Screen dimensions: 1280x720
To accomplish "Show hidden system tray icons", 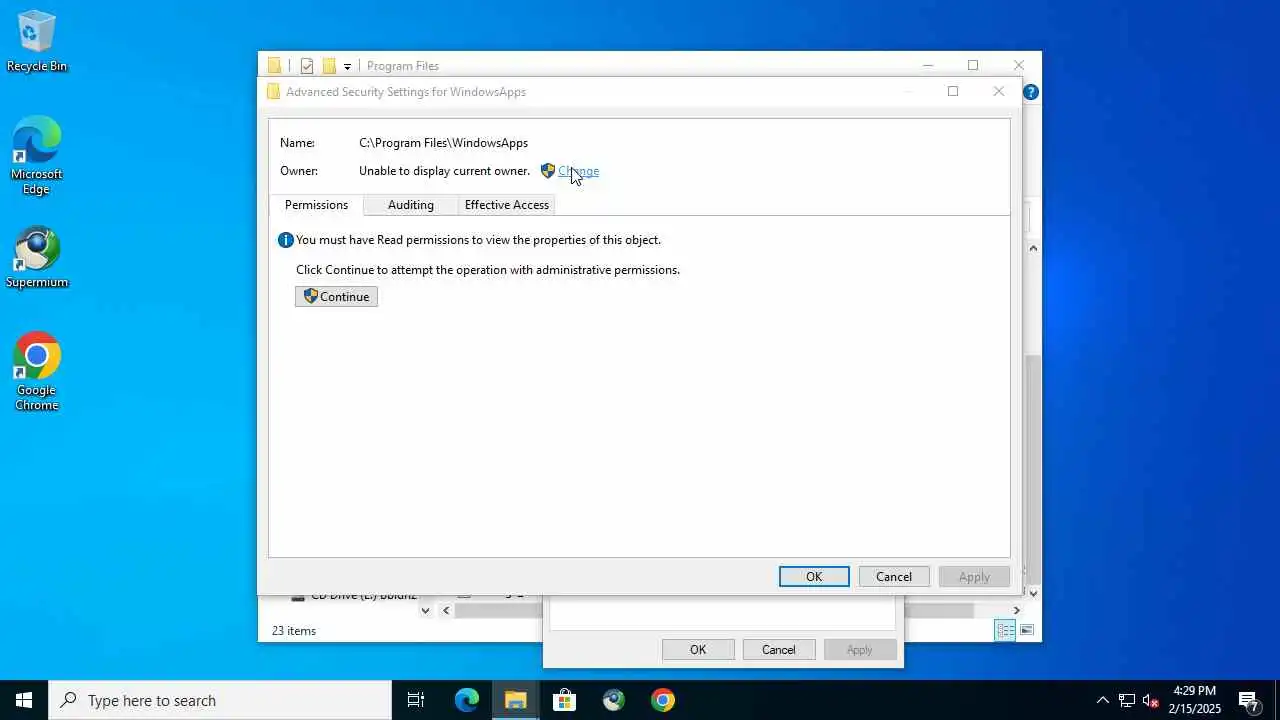I will click(x=1103, y=700).
